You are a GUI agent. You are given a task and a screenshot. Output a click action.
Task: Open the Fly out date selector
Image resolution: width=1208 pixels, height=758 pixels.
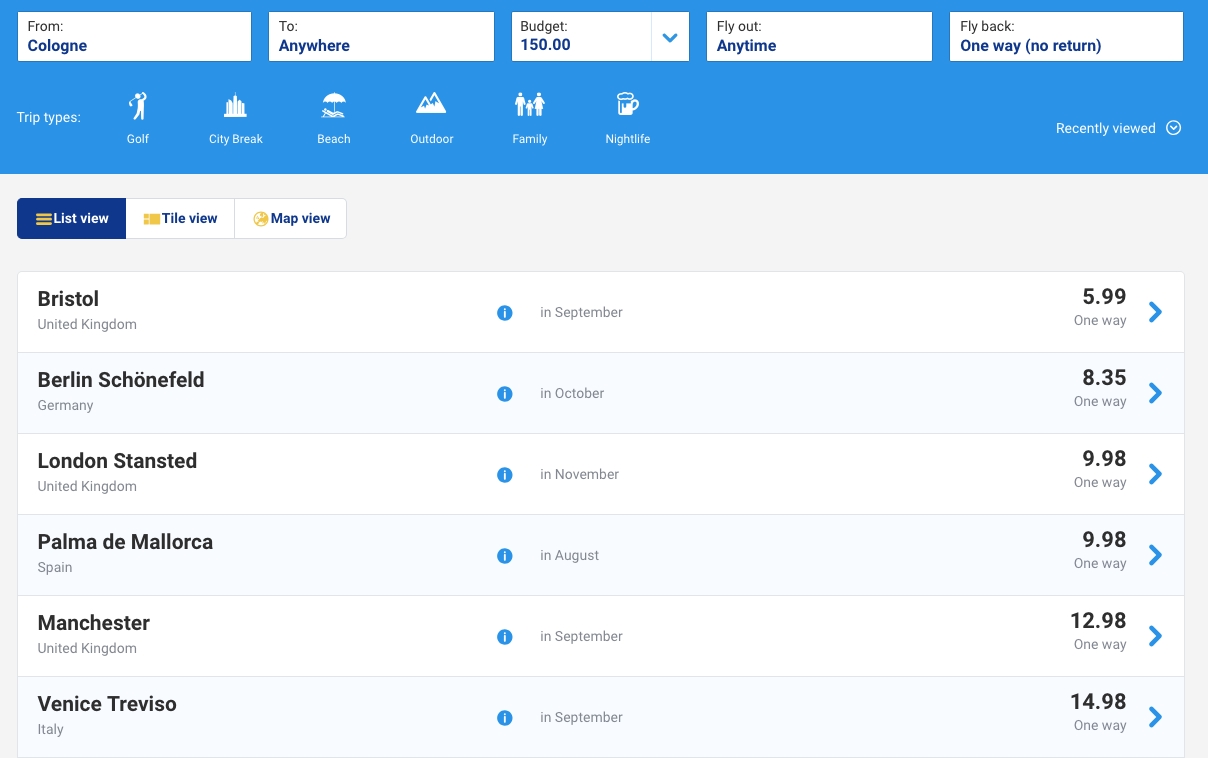pos(819,37)
